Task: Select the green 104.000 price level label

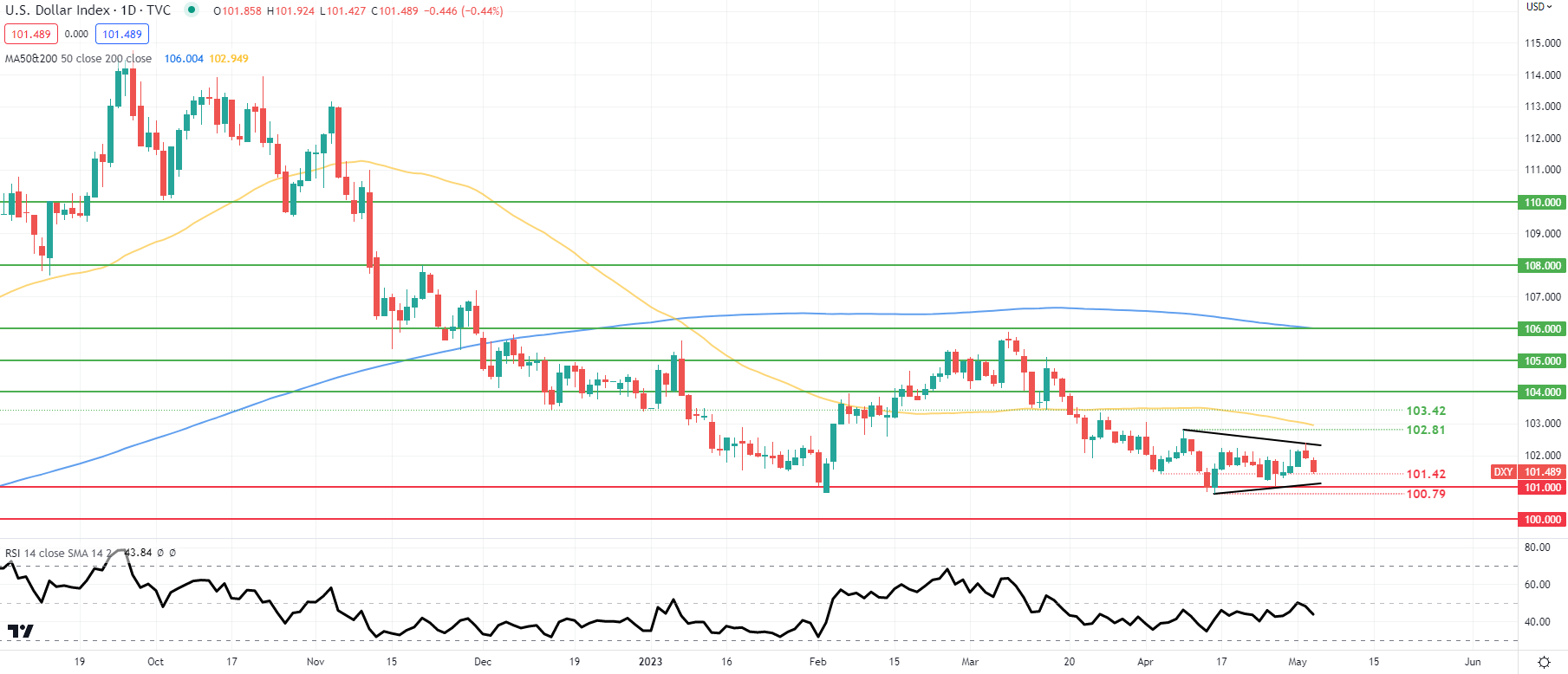Action: coord(1542,392)
